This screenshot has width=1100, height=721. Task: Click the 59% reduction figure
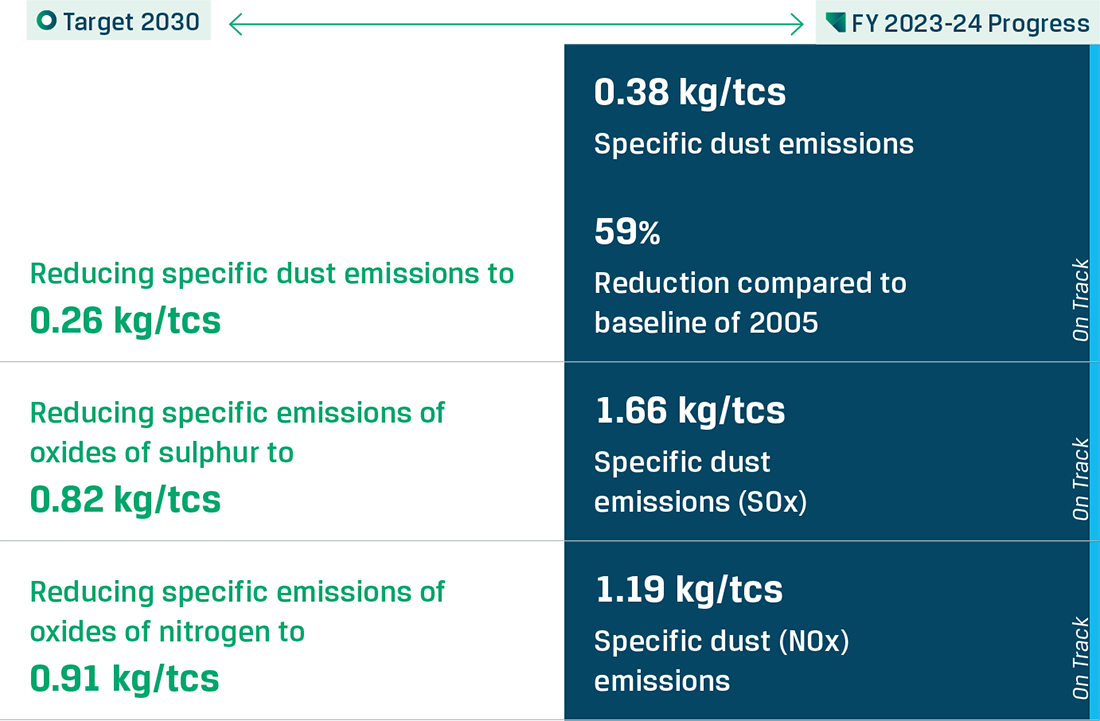(x=627, y=233)
